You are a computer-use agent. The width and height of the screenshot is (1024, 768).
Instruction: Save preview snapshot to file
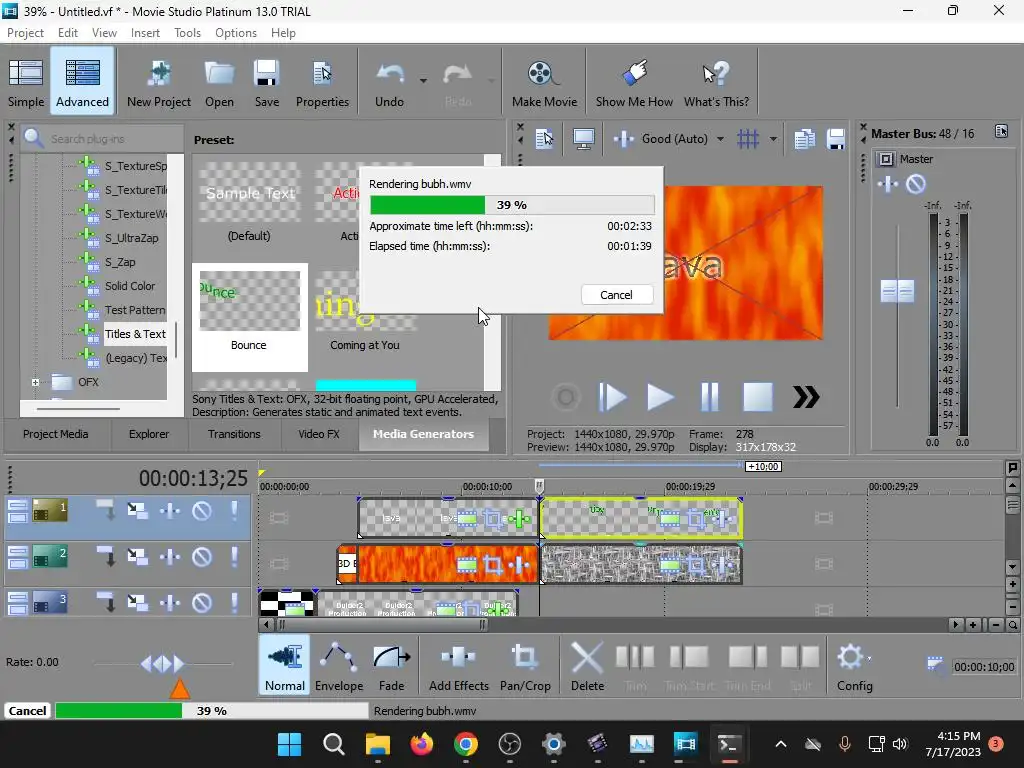click(x=835, y=138)
